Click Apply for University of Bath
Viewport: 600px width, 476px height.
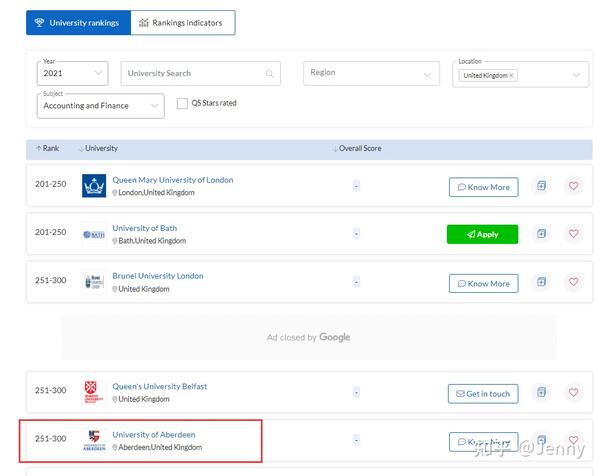483,234
